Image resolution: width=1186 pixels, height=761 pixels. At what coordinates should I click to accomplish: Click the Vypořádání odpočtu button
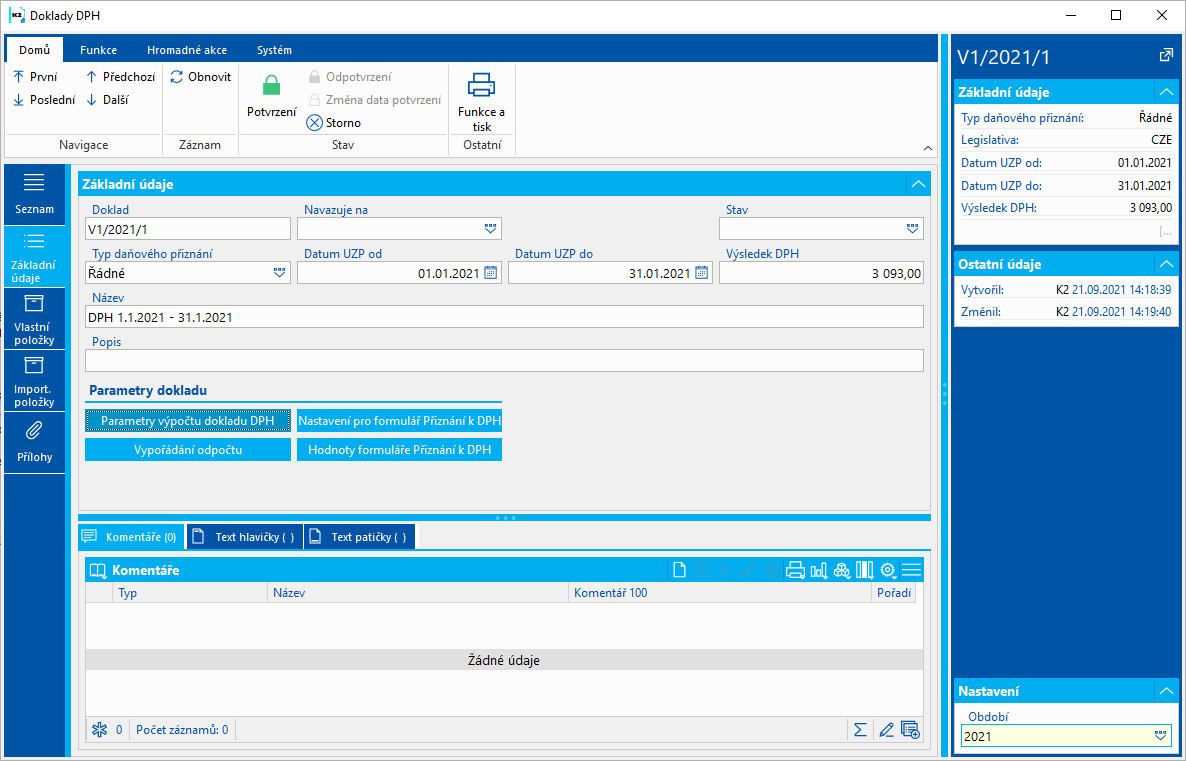188,449
